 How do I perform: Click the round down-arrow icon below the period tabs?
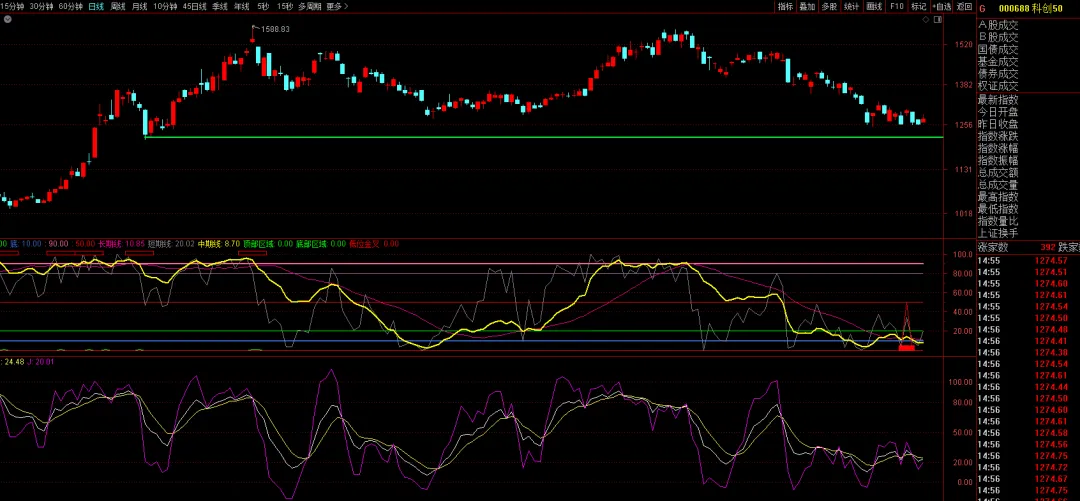pyautogui.click(x=6, y=19)
